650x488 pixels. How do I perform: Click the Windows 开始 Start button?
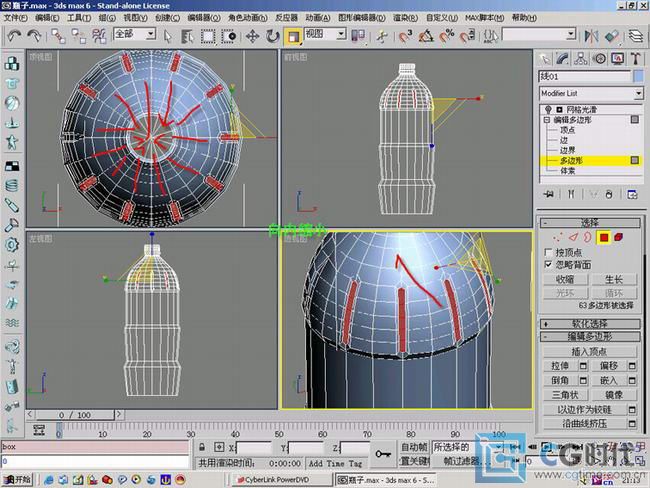(x=17, y=480)
